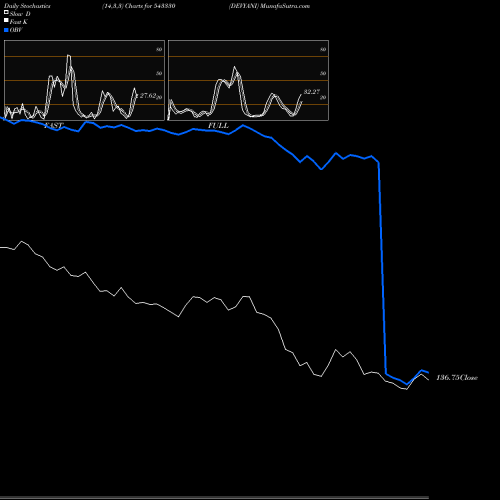Image resolution: width=500 pixels, height=500 pixels.
Task: Click the horizontal scrollbar at the bottom
Action: pyautogui.click(x=214, y=497)
